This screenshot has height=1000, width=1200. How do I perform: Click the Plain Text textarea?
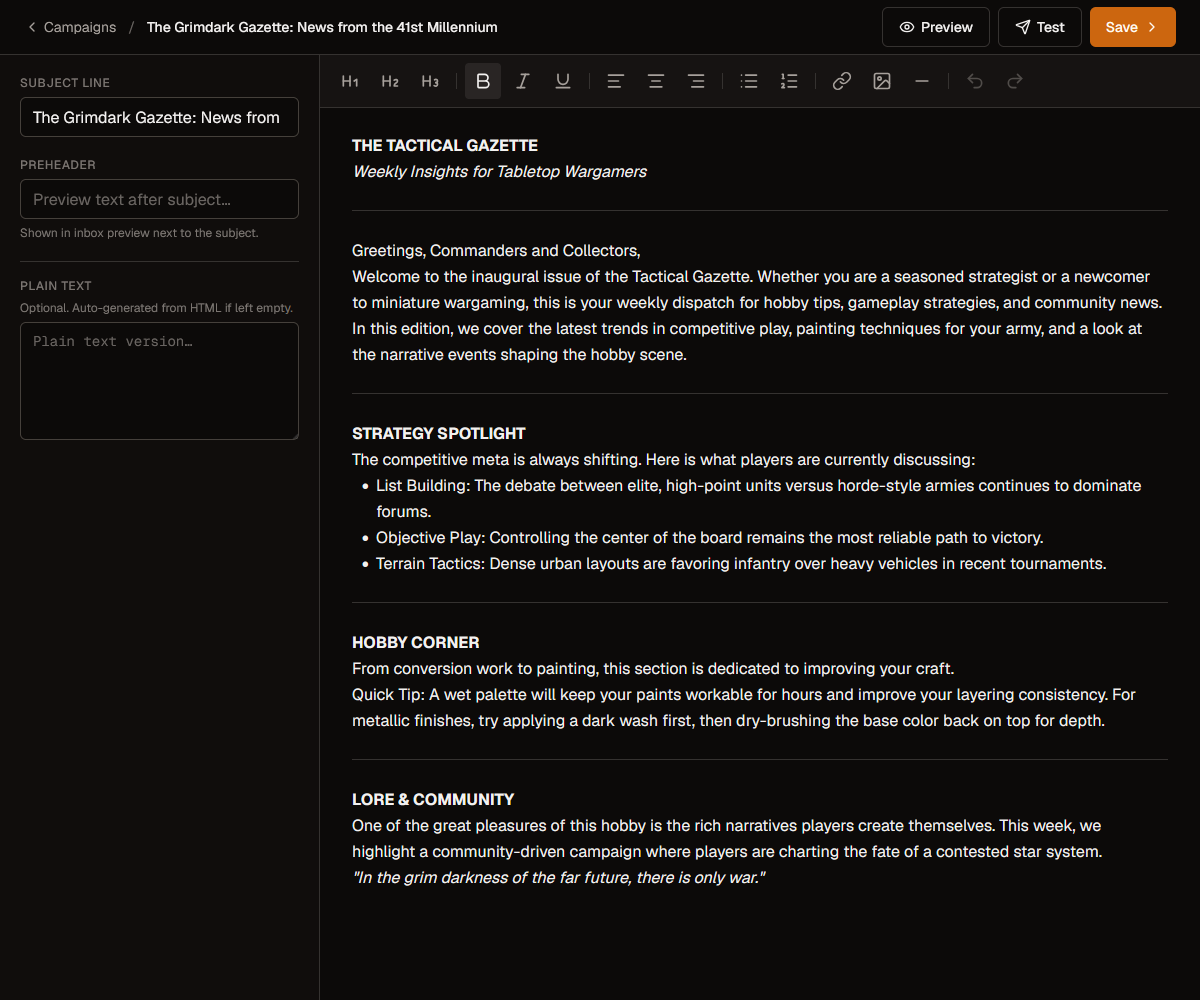pos(159,381)
